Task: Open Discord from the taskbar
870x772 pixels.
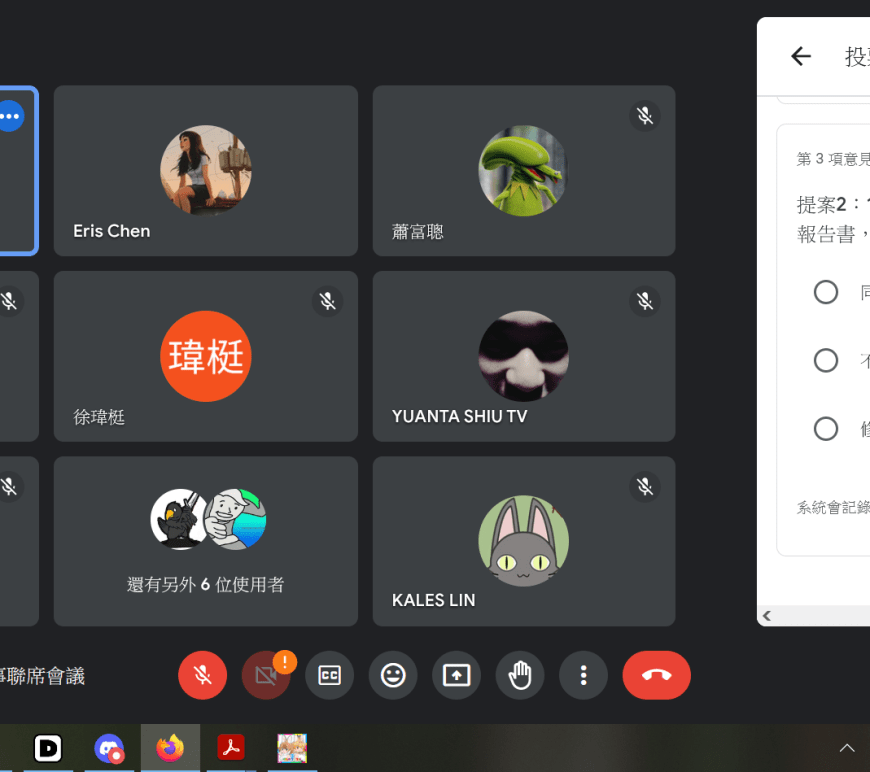Action: (x=109, y=747)
